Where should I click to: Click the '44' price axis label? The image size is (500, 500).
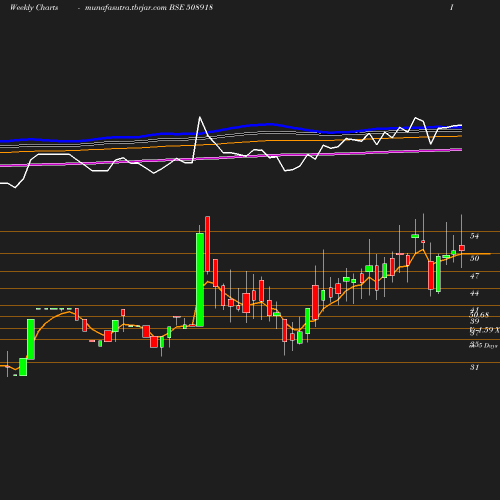pyautogui.click(x=474, y=293)
